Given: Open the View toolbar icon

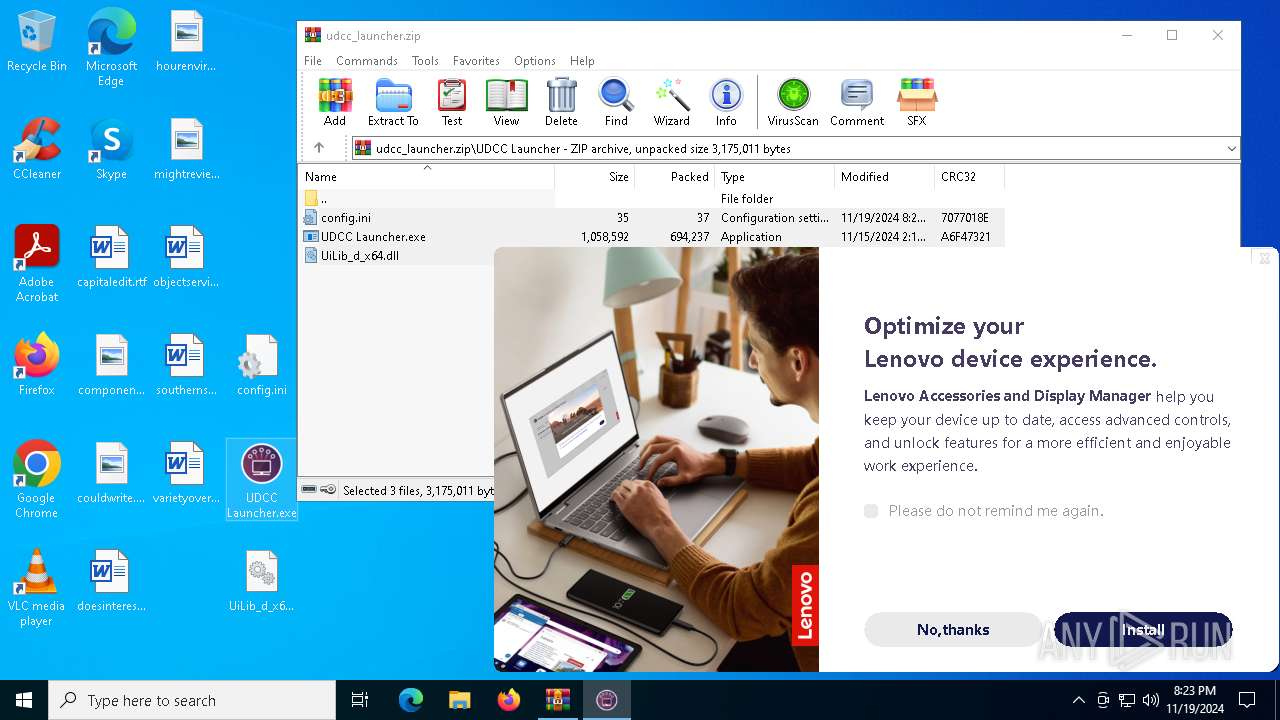Looking at the screenshot, I should click(x=506, y=103).
